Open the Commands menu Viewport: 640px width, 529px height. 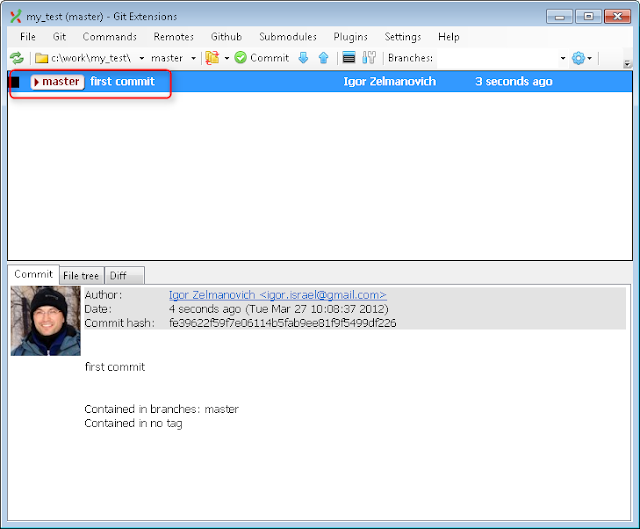coord(110,37)
